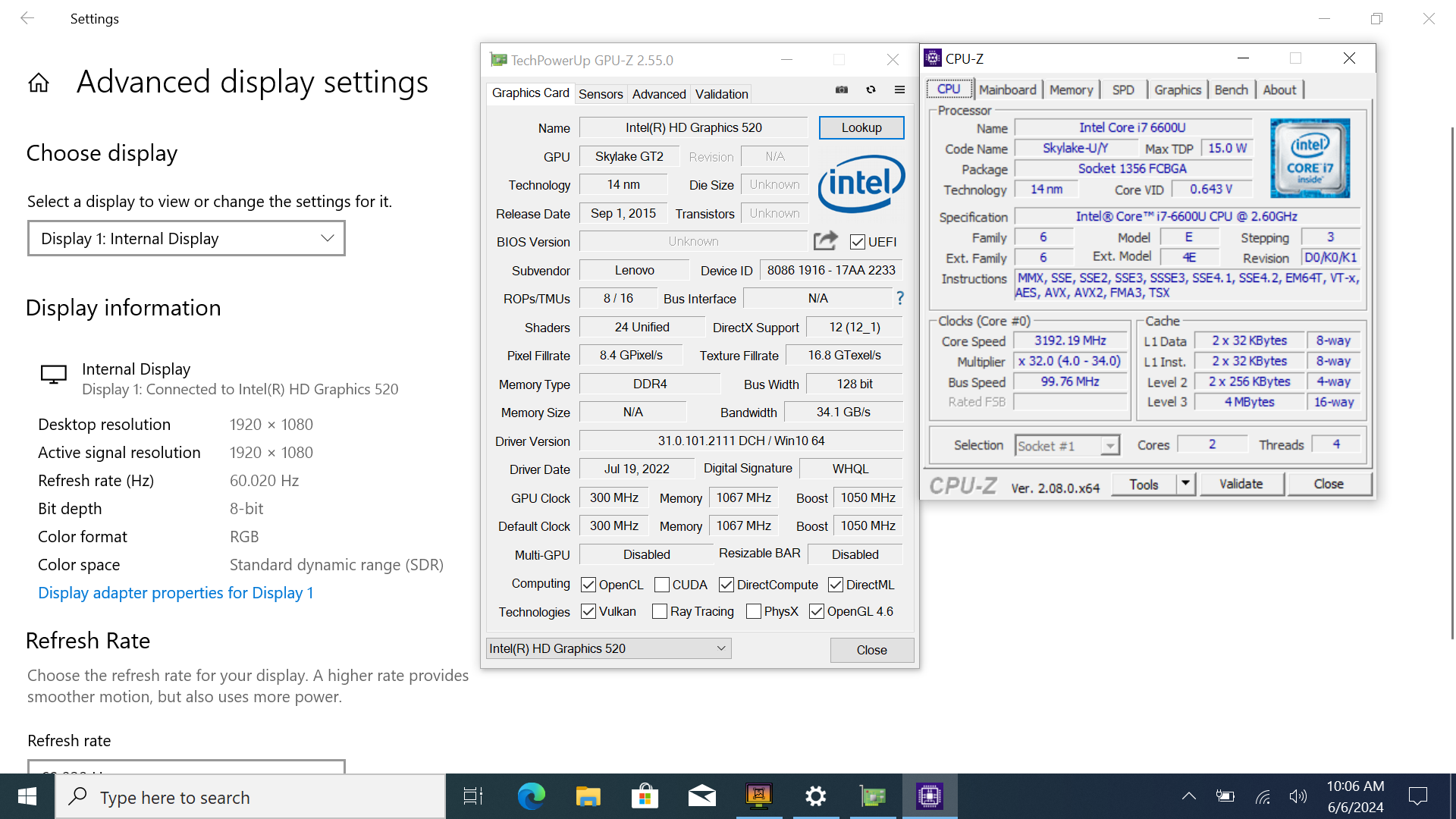Switch to the Sensors tab in GPU-Z

(601, 94)
